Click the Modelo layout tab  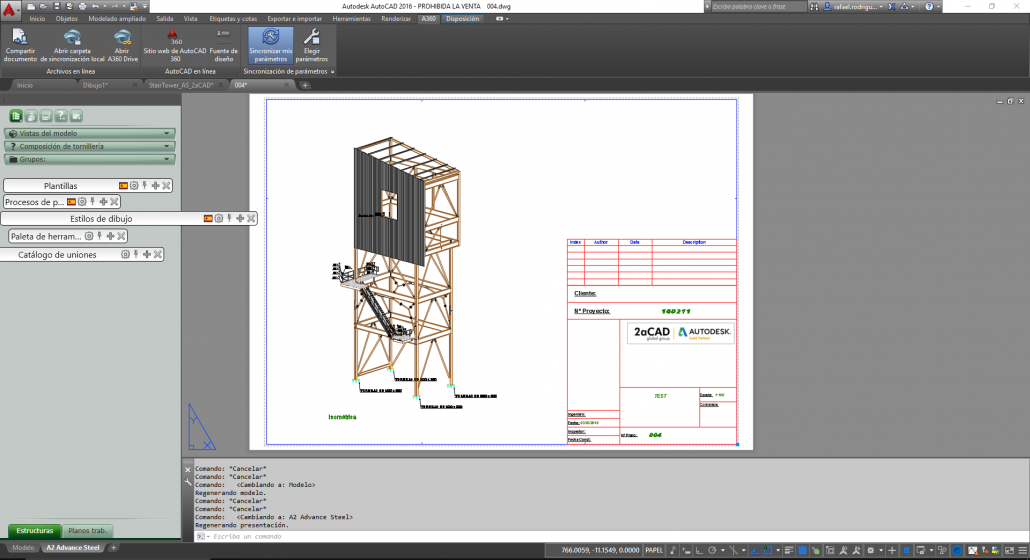tap(23, 548)
